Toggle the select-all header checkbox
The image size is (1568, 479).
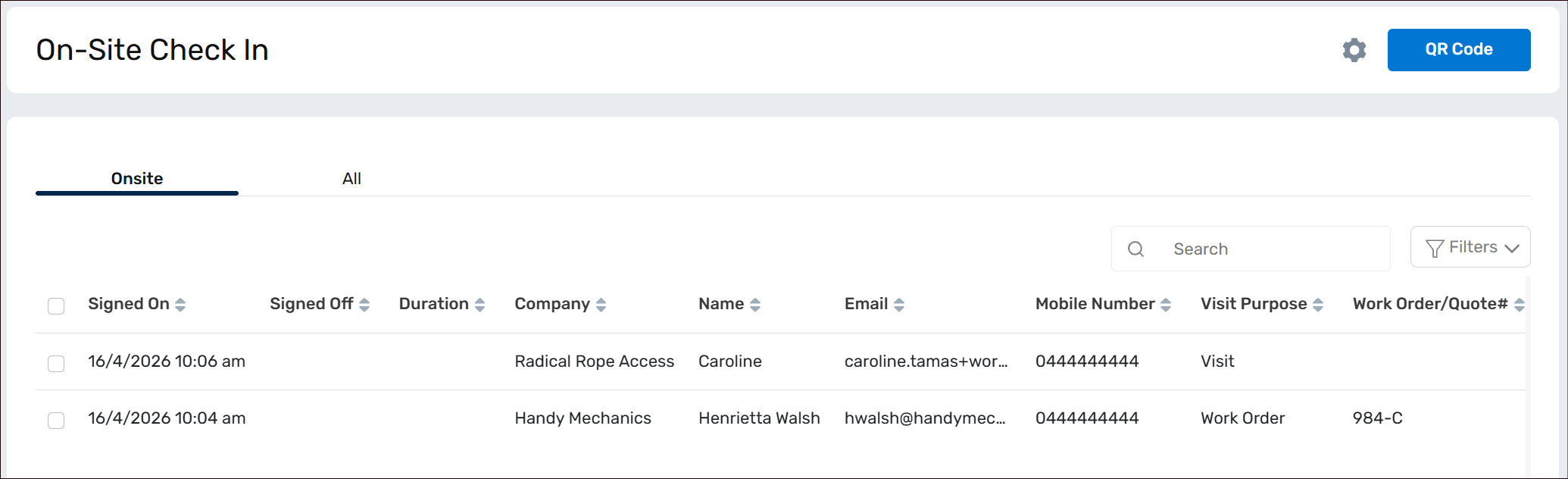click(x=56, y=305)
